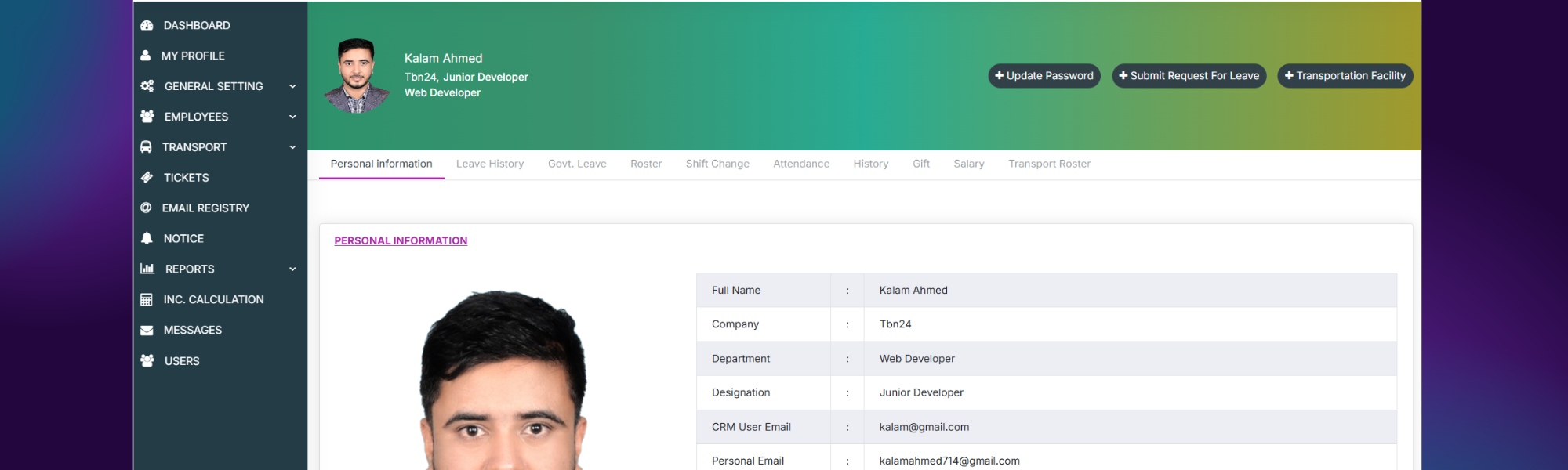Click the Tickets tag icon
This screenshot has width=1568, height=470.
pyautogui.click(x=147, y=178)
